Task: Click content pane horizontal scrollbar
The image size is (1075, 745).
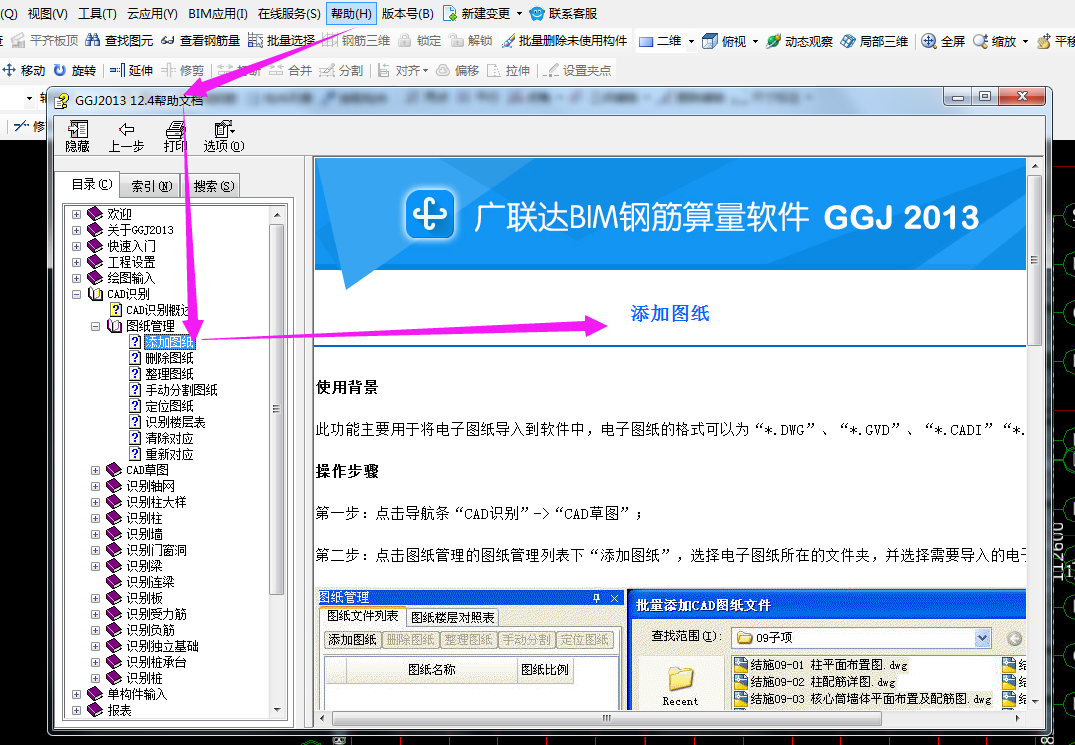Action: (607, 718)
